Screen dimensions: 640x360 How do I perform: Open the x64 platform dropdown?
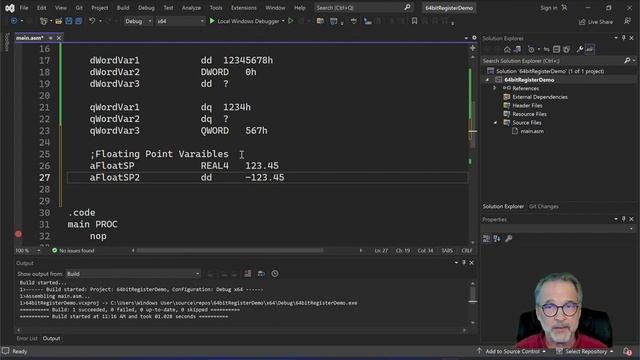pyautogui.click(x=180, y=21)
